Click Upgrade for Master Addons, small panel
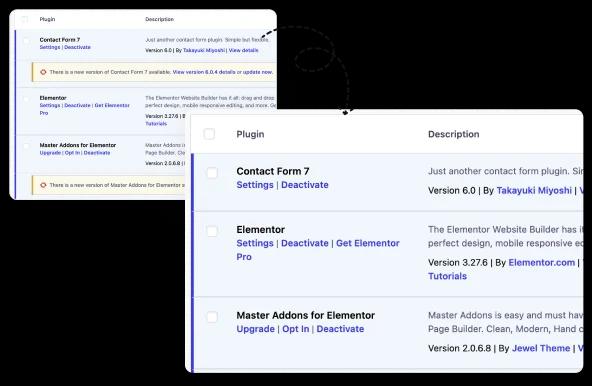592x386 pixels. (x=50, y=153)
